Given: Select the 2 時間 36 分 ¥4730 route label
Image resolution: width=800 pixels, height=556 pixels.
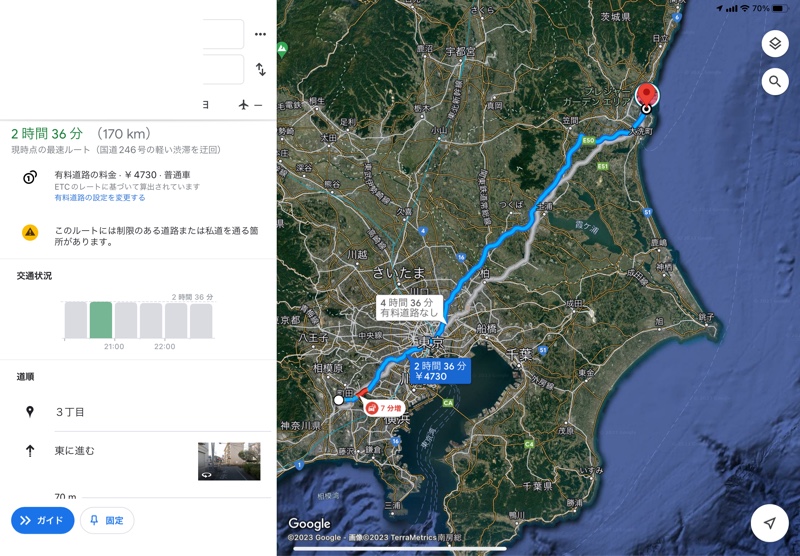Looking at the screenshot, I should pyautogui.click(x=440, y=371).
